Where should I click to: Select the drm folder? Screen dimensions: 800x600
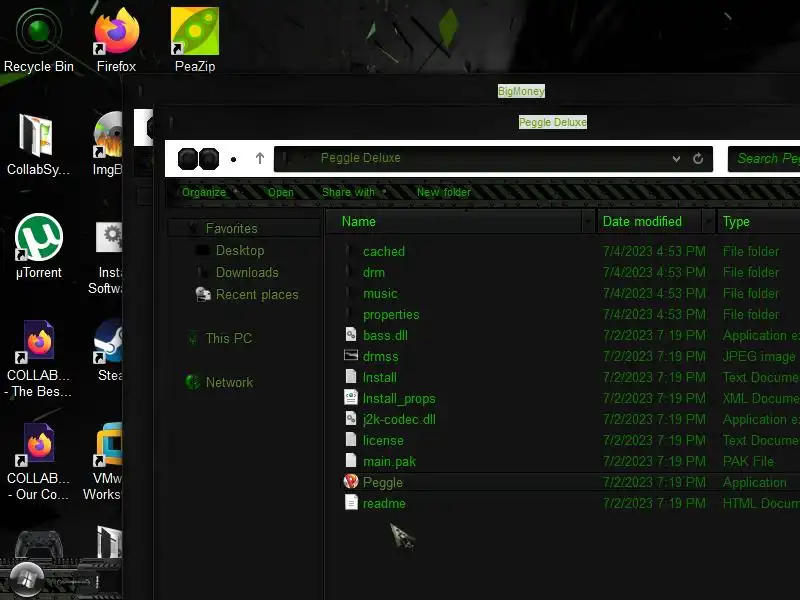[x=373, y=272]
